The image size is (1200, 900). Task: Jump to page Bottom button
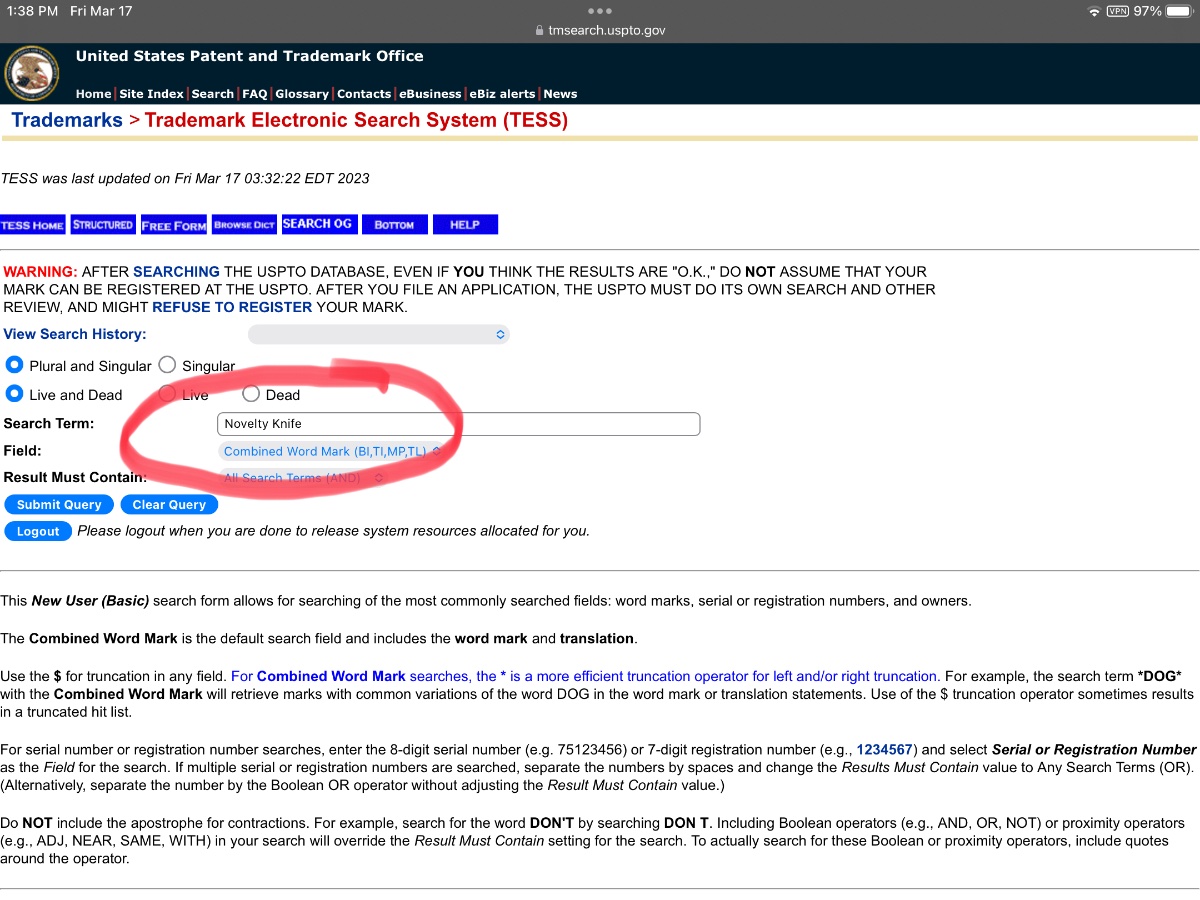[394, 225]
